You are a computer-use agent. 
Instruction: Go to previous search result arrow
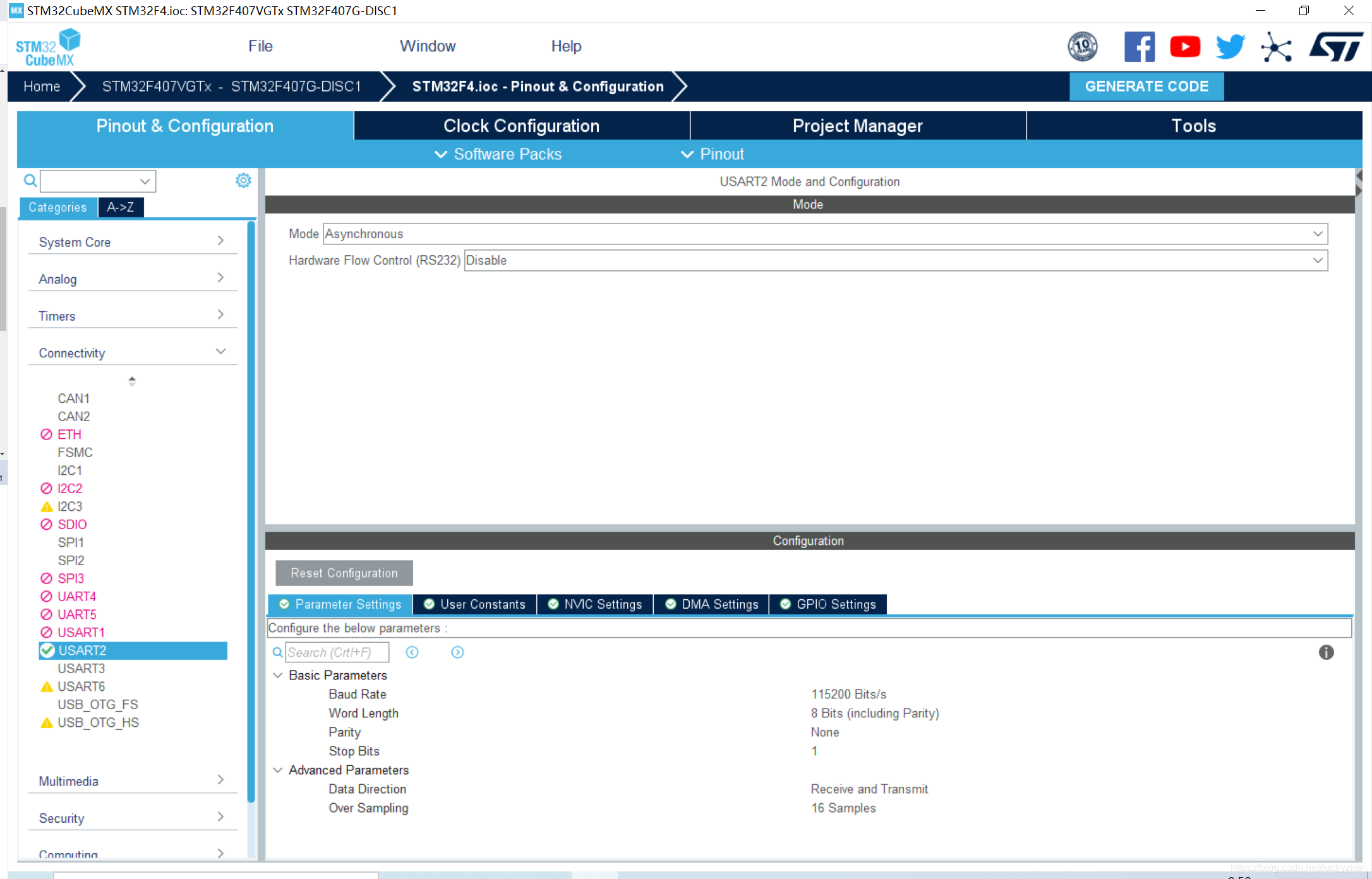click(412, 652)
